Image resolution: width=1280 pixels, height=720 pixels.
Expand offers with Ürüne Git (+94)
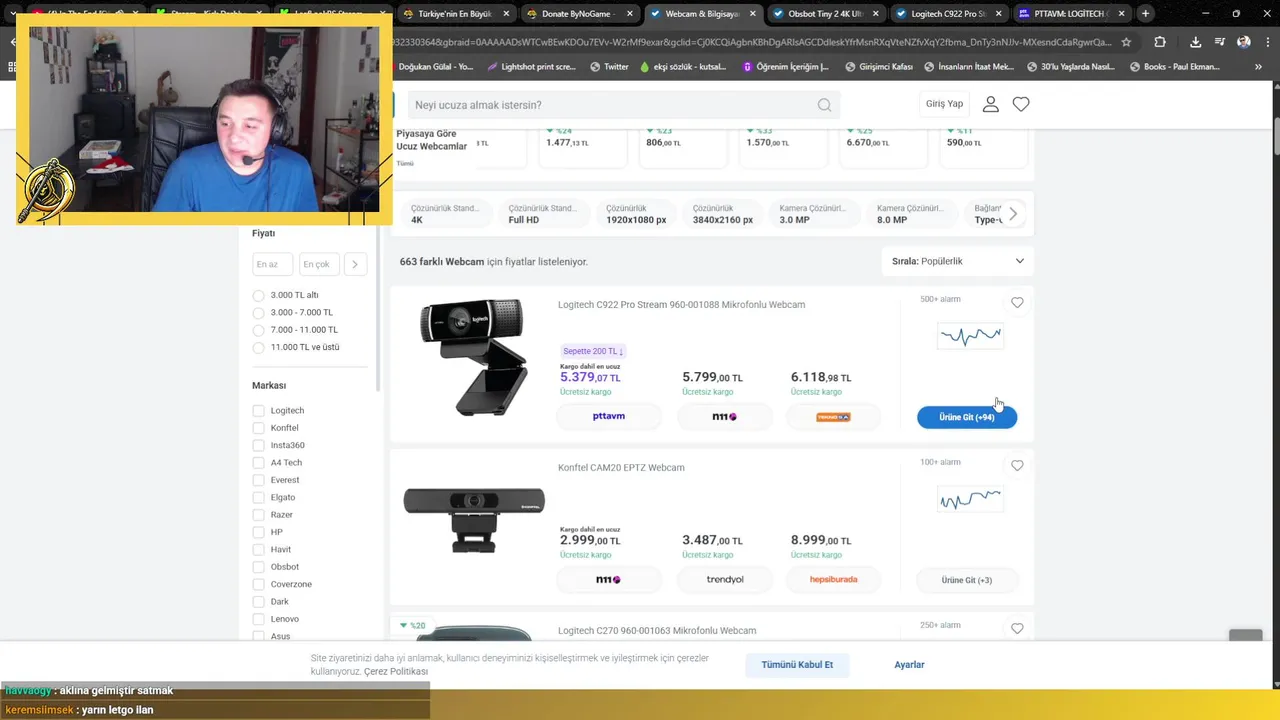[x=967, y=417]
